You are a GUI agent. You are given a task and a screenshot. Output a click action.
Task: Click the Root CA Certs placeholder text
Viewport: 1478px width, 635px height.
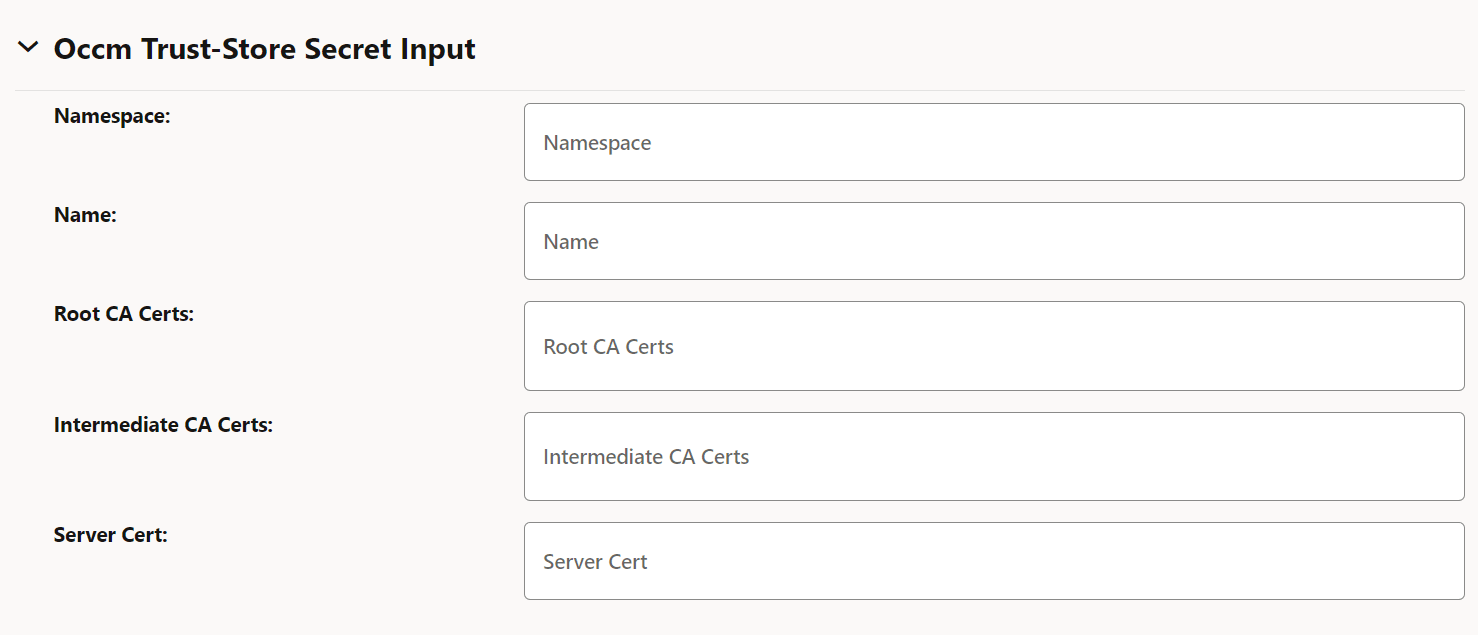click(x=608, y=346)
